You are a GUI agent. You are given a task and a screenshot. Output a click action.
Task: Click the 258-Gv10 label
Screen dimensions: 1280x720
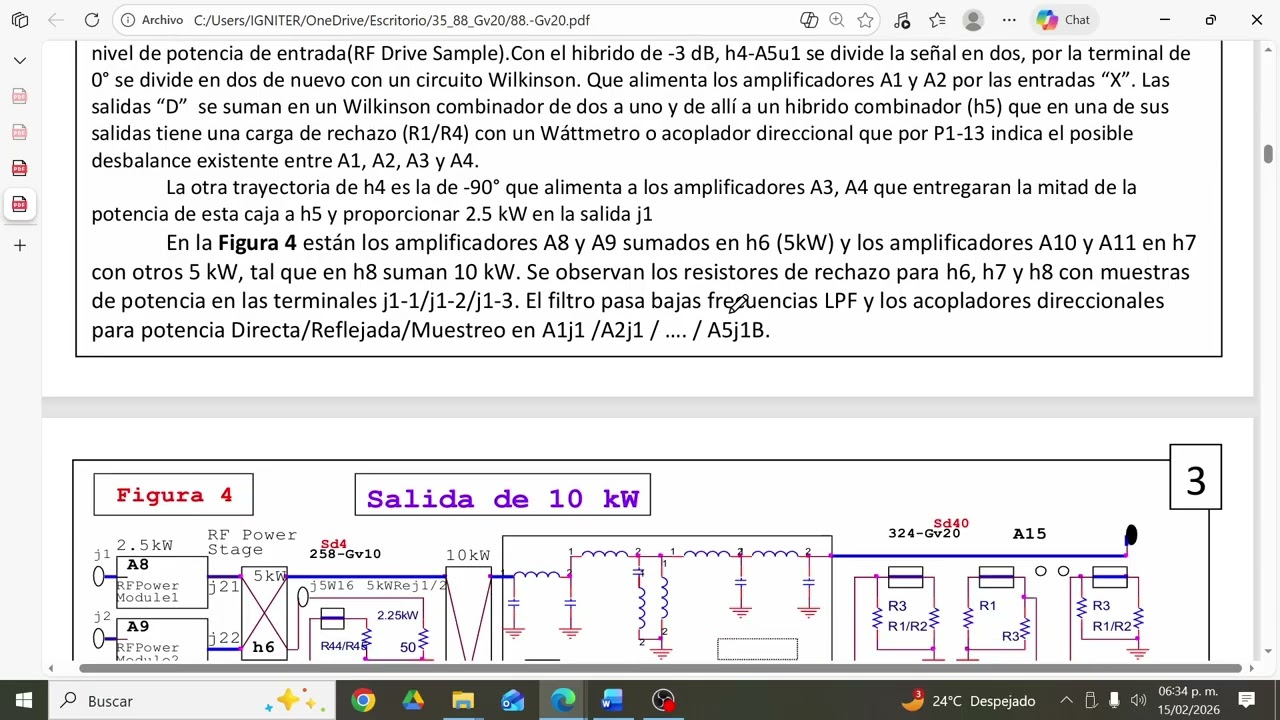coord(345,554)
